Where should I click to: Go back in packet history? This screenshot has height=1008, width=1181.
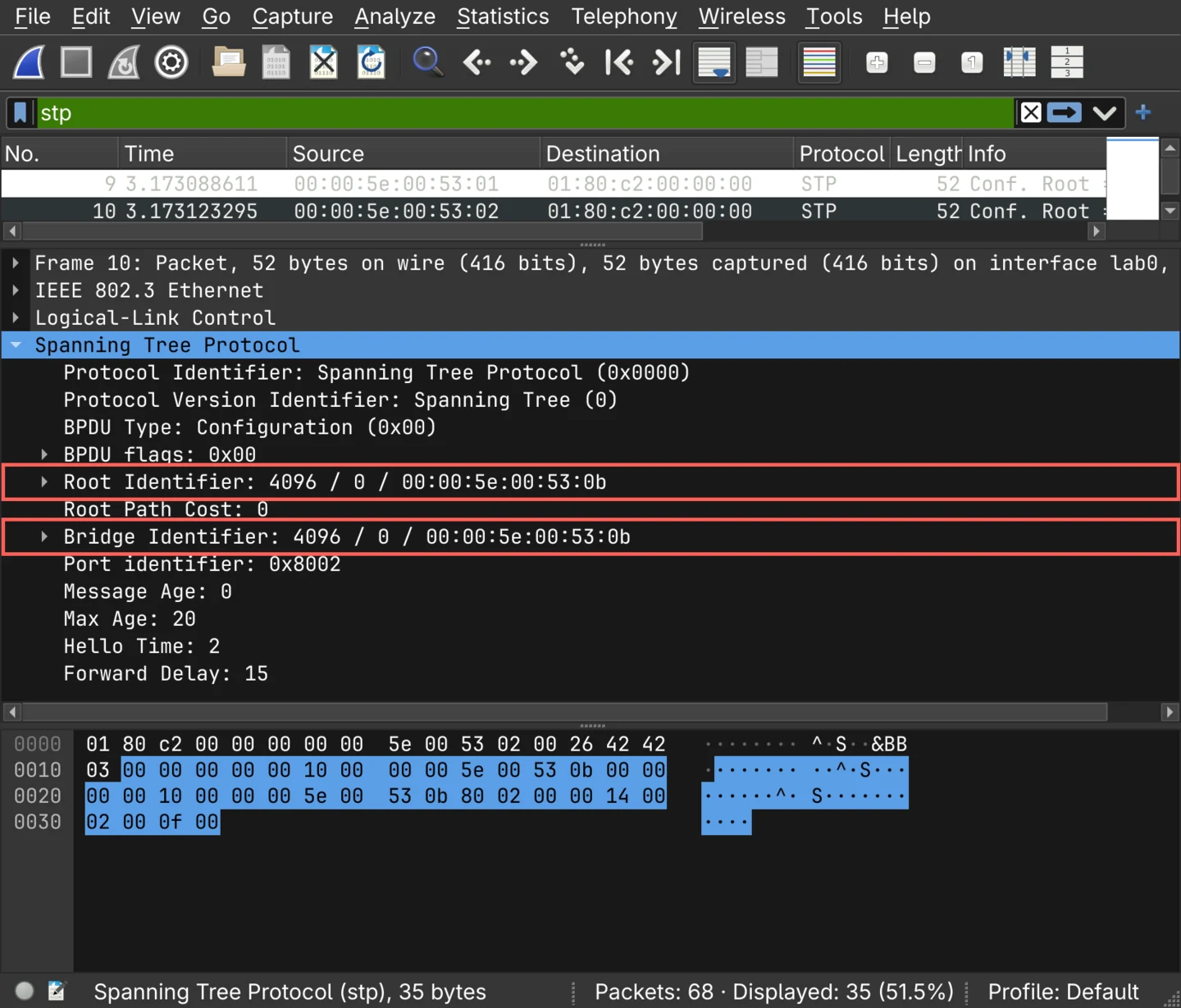(x=477, y=62)
